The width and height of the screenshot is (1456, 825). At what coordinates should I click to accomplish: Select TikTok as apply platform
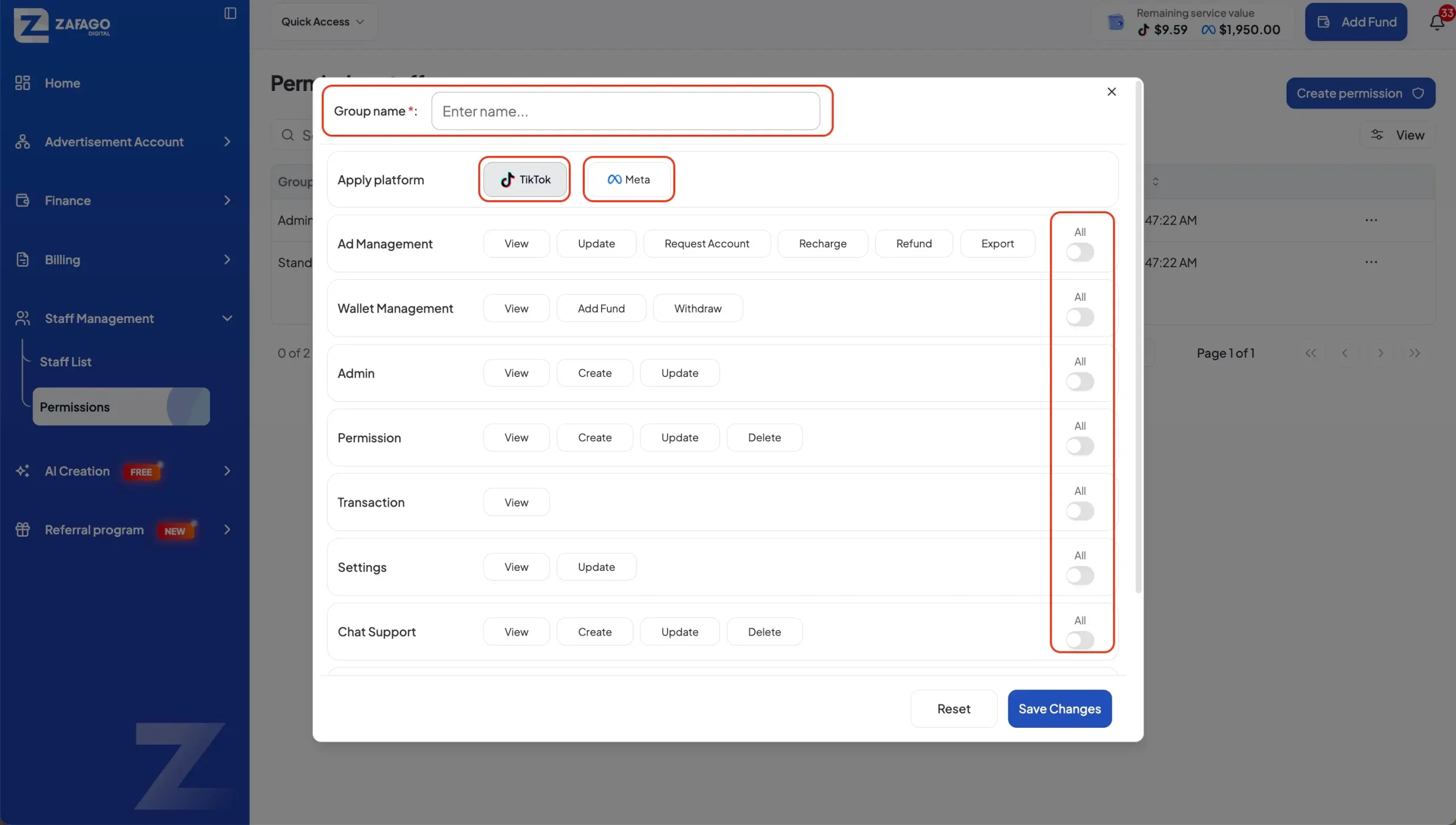(525, 179)
